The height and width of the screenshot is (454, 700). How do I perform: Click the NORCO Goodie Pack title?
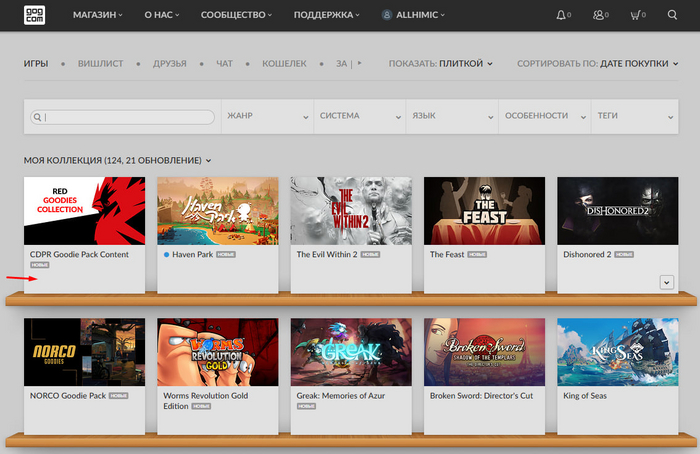pos(68,396)
